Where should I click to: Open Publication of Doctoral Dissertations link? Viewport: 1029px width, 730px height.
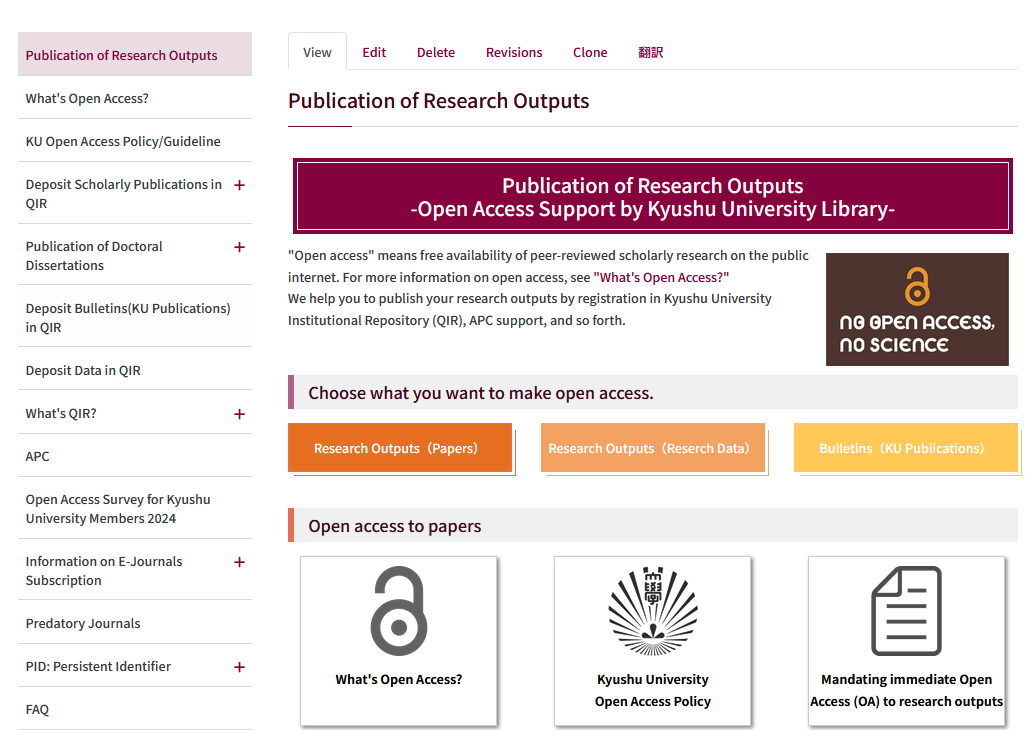click(x=94, y=255)
